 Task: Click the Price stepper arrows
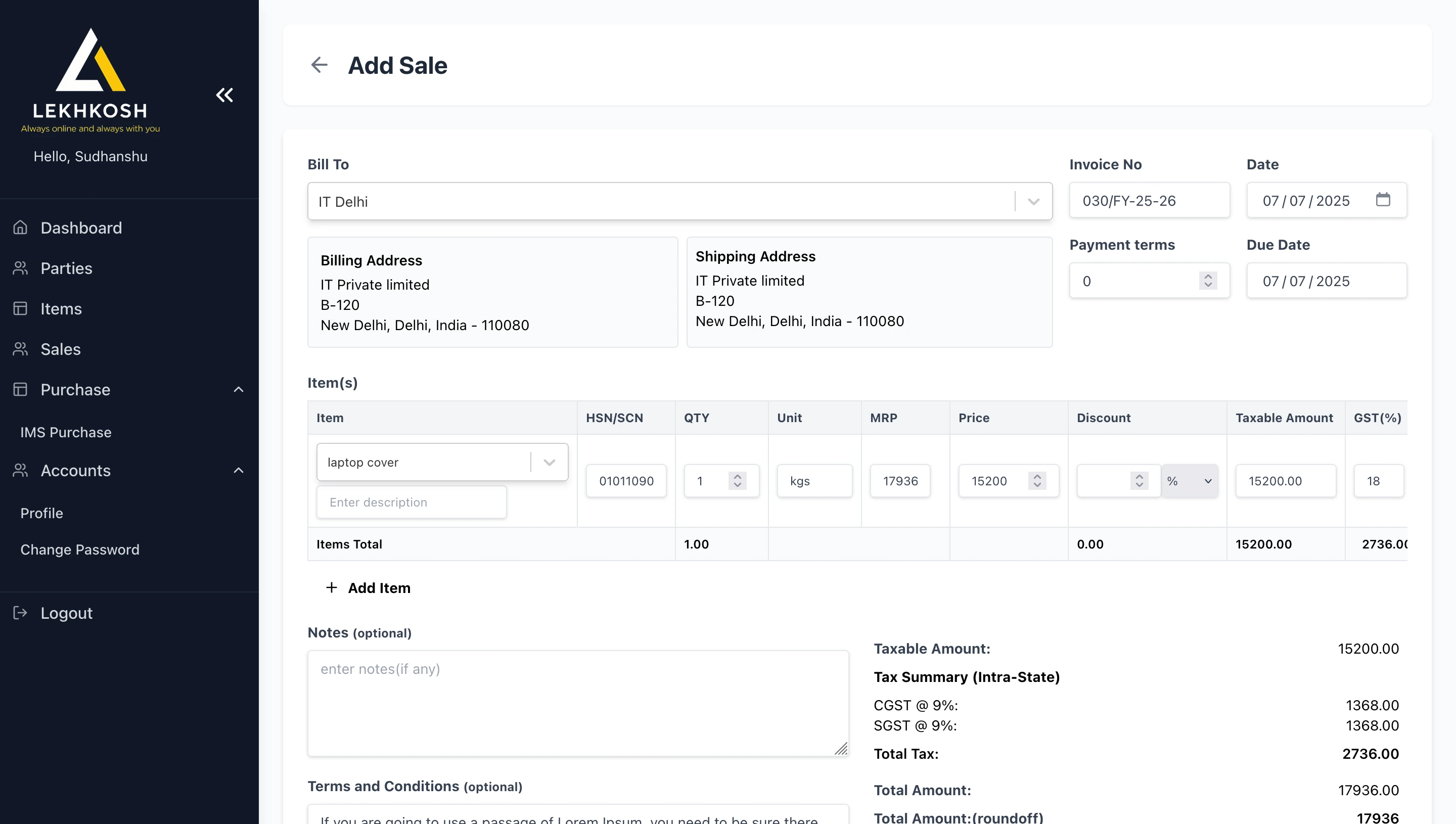point(1037,481)
